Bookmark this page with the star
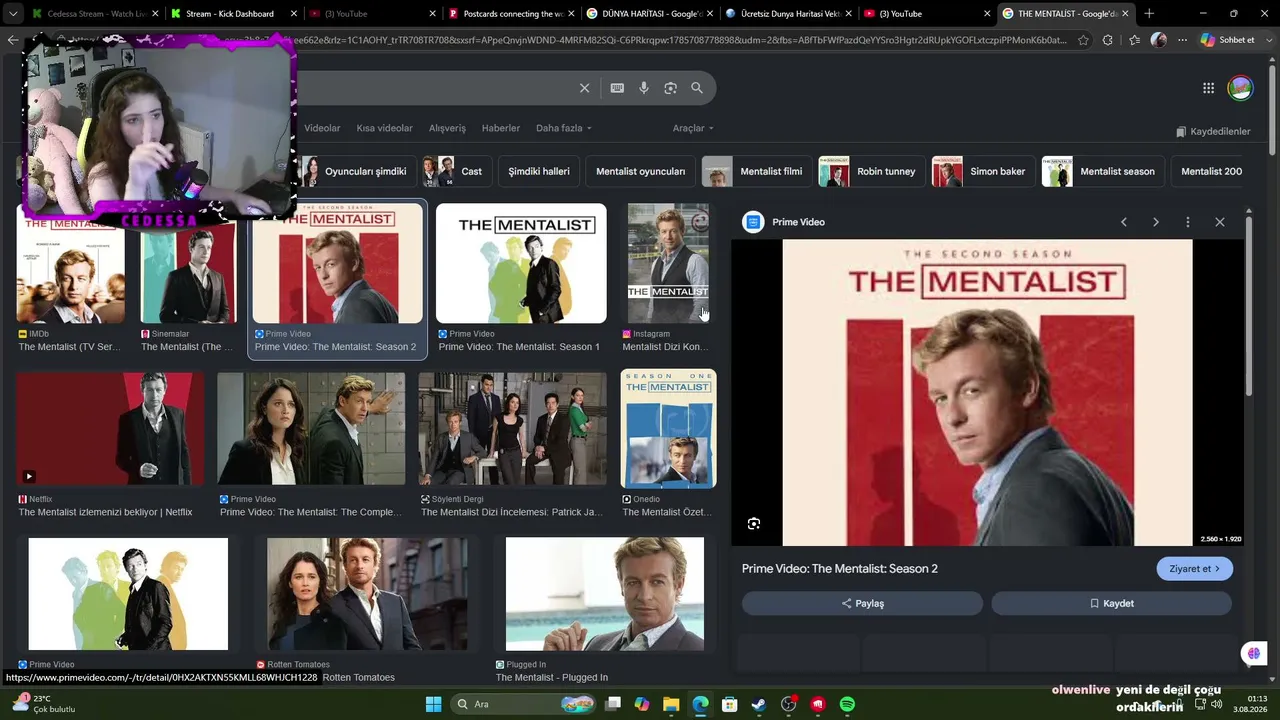The width and height of the screenshot is (1280, 720). [x=1083, y=40]
